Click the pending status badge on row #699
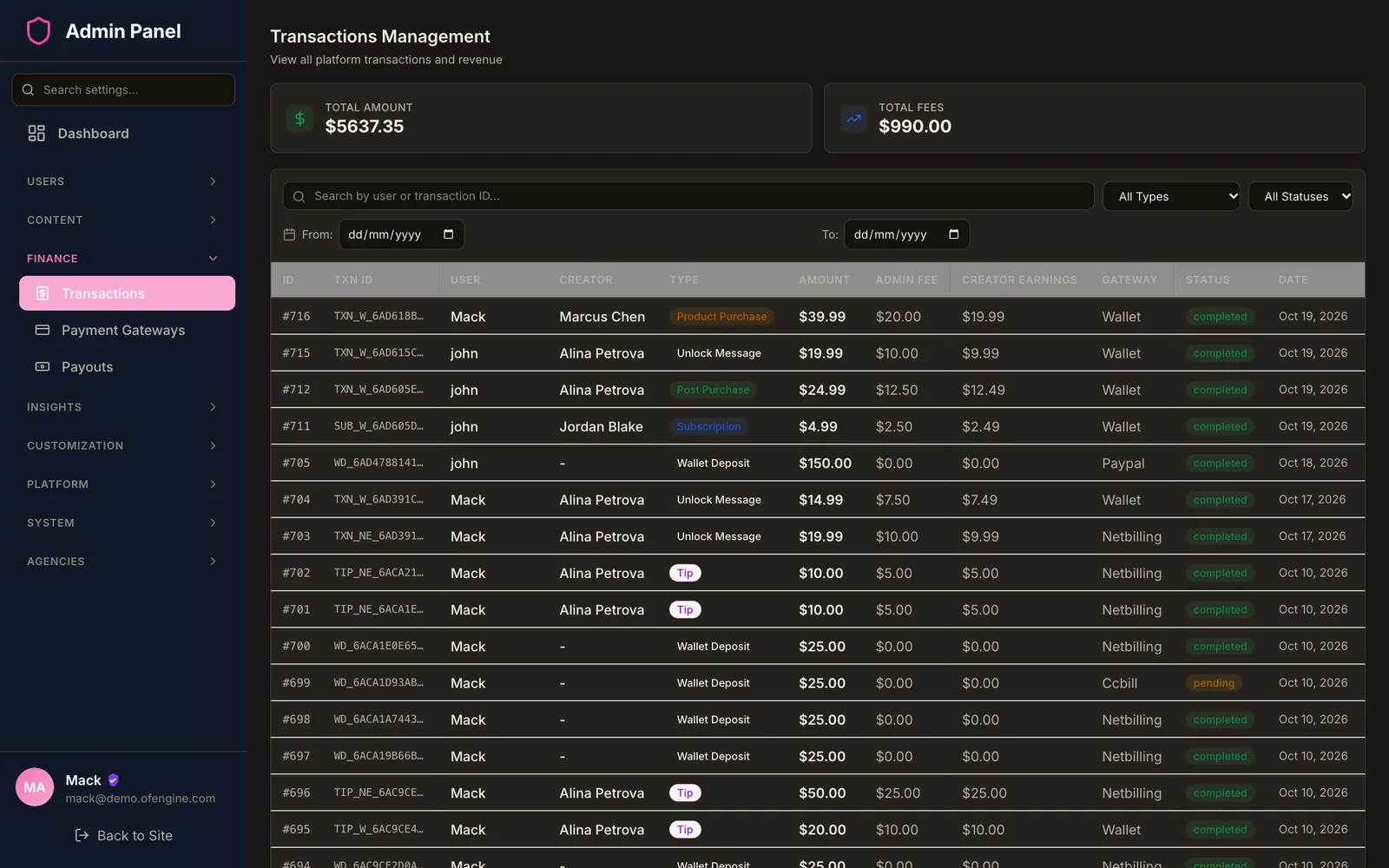Screen dimensions: 1389x868 coord(1214,683)
